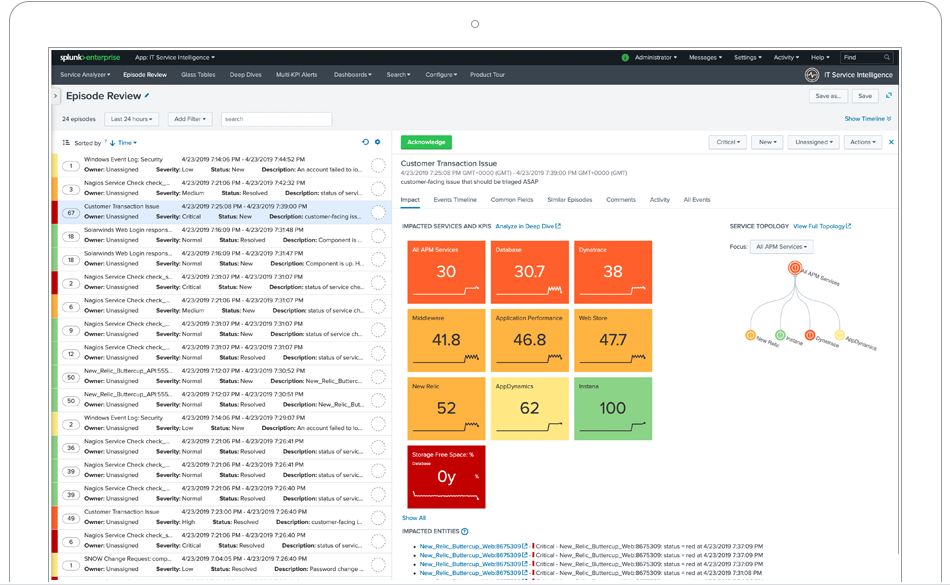
Task: Select the circle for New_Relic episode ending 7:30:52 PM
Action: tap(378, 377)
